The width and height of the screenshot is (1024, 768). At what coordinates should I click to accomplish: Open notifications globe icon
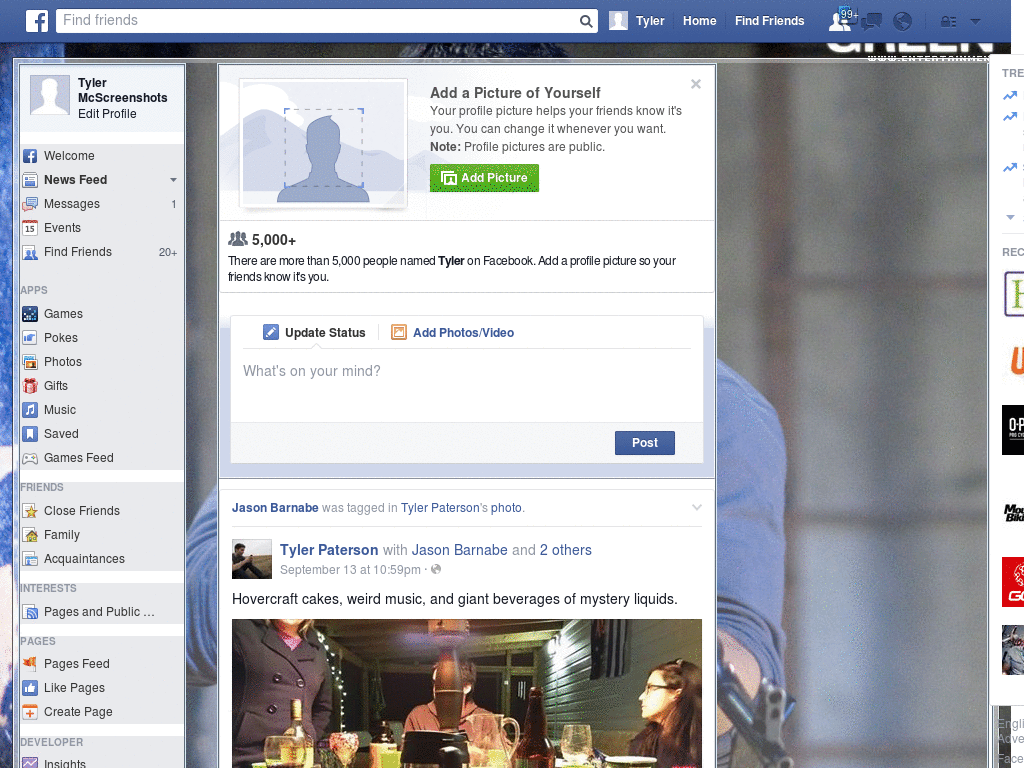point(903,22)
